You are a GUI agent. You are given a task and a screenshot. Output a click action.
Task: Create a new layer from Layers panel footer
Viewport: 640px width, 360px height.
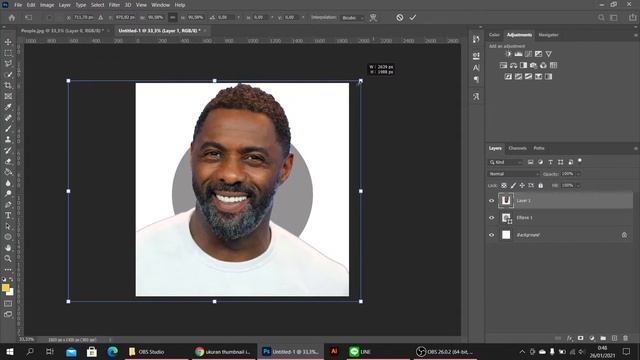coord(614,338)
